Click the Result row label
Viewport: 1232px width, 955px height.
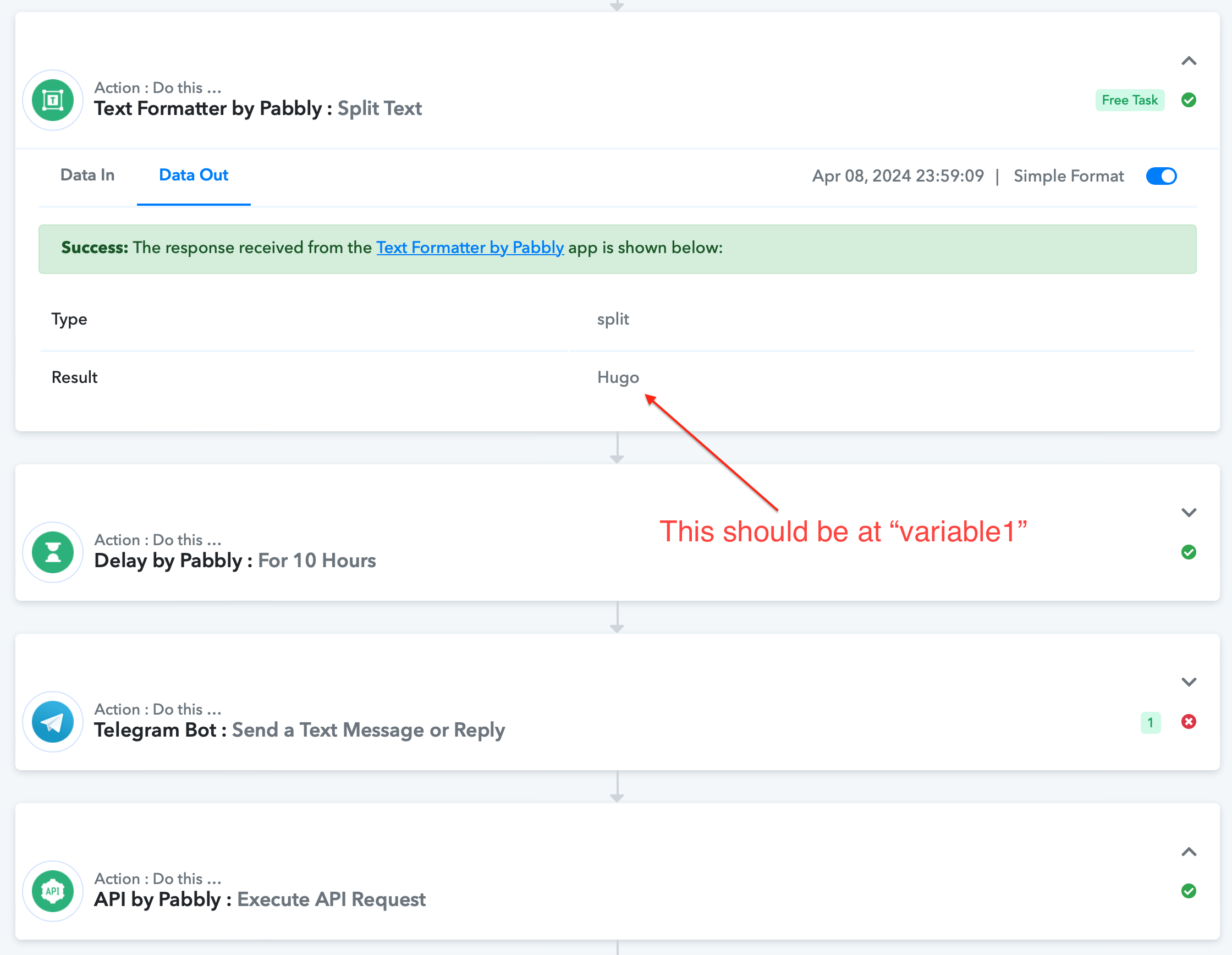pyautogui.click(x=74, y=377)
